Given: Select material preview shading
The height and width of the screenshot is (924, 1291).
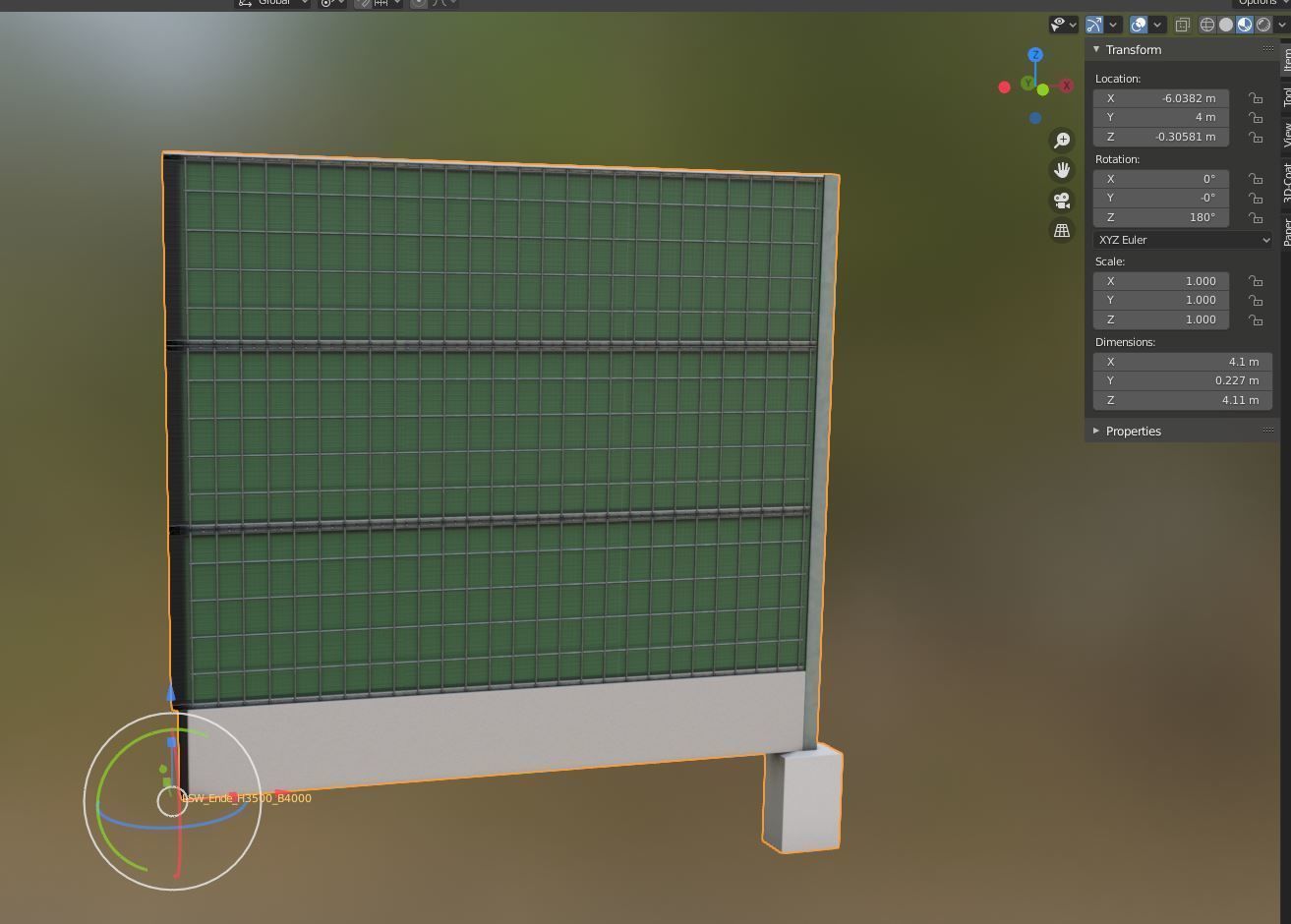Looking at the screenshot, I should tap(1245, 25).
